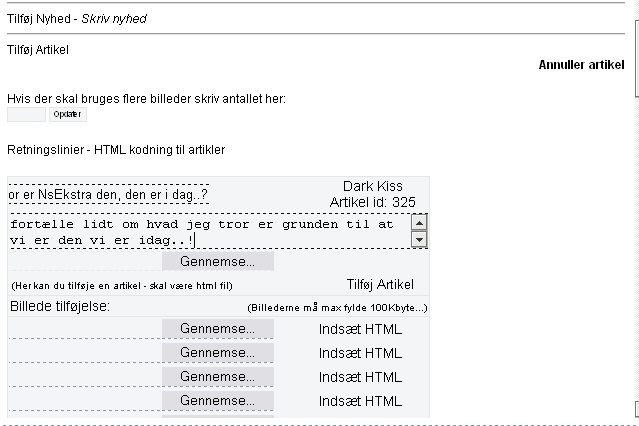Click Gennemse button for article file
Image resolution: width=639 pixels, height=426 pixels.
[218, 261]
